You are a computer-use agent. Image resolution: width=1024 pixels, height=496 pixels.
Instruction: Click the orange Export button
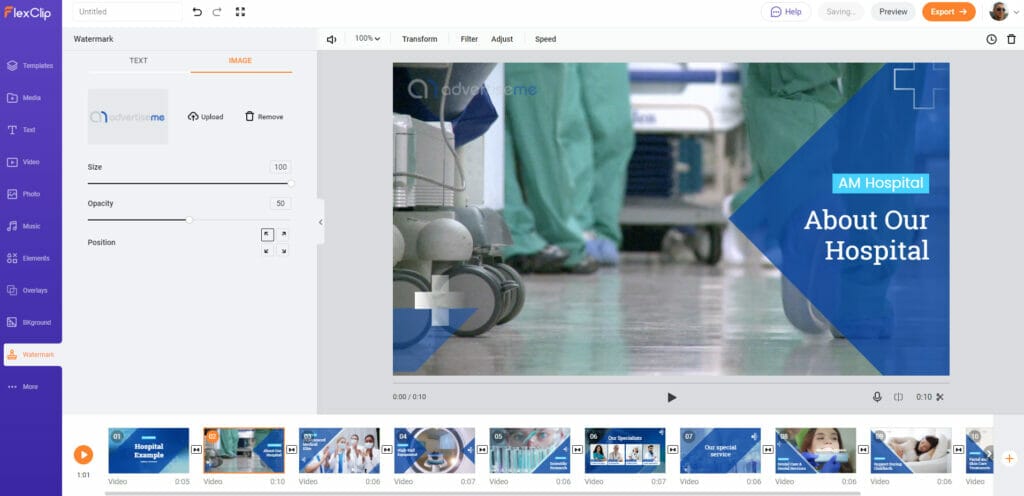948,12
